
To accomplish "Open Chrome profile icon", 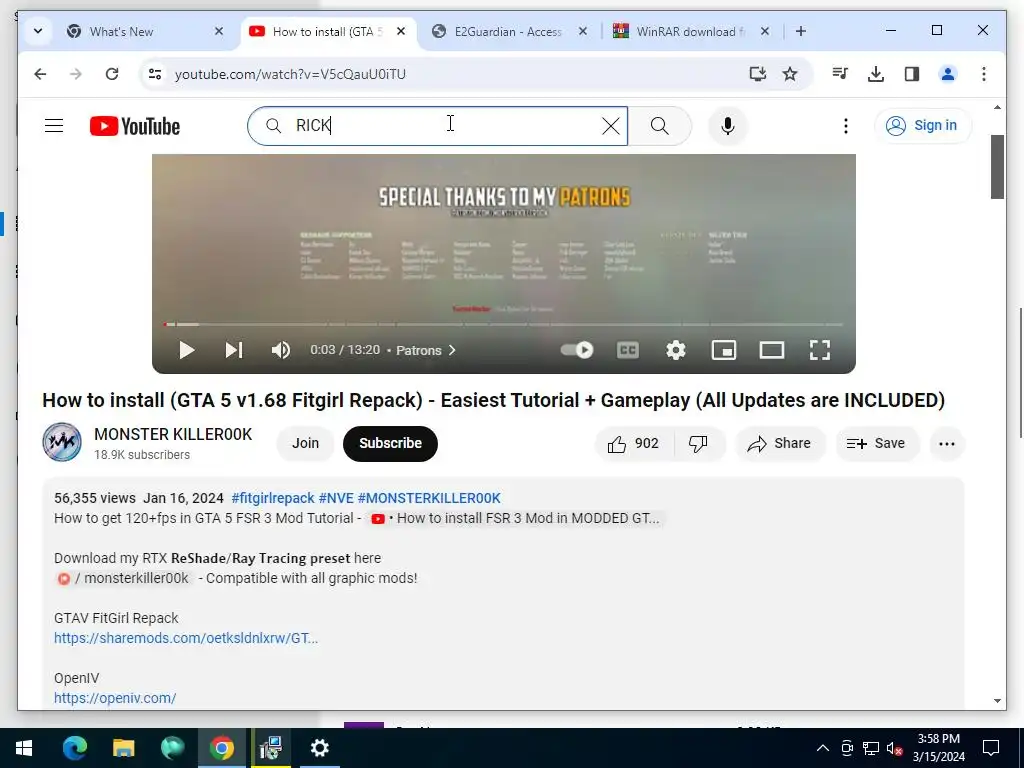I will point(948,74).
